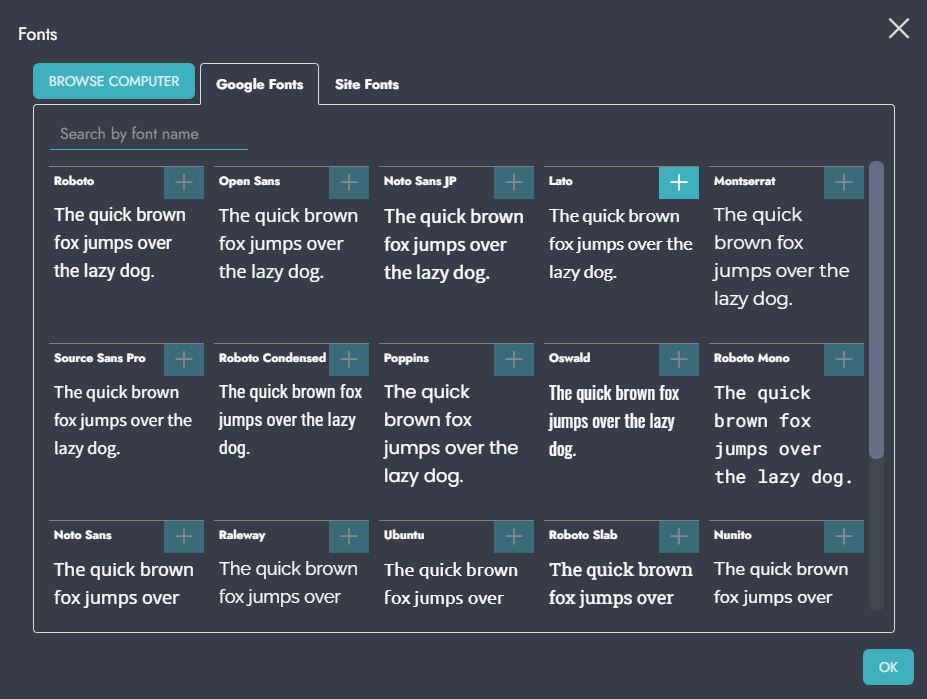Screen dimensions: 927x699
Task: Add the Oswald font
Action: coord(678,359)
